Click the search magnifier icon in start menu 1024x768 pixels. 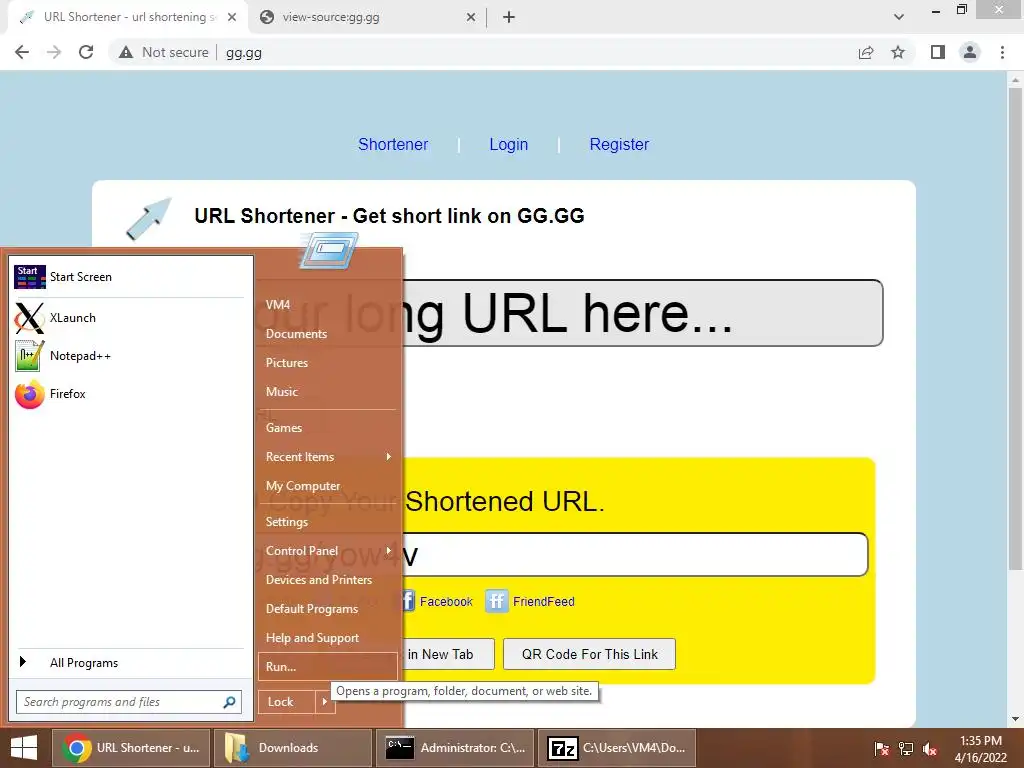(x=229, y=702)
